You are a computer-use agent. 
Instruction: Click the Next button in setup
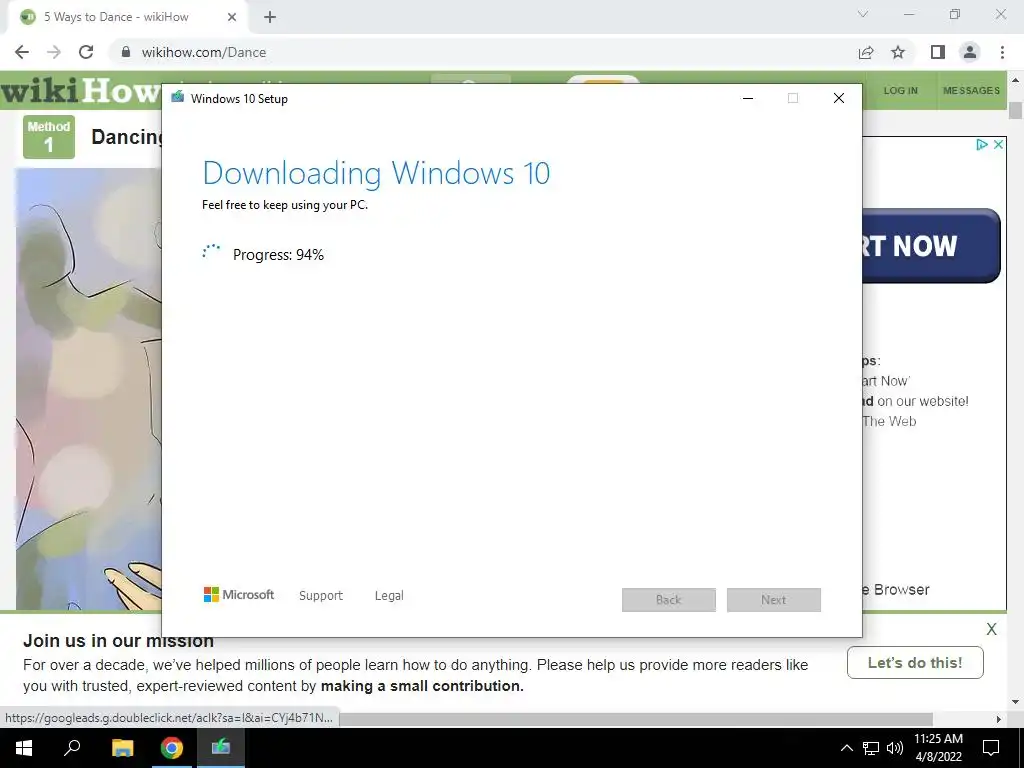(x=774, y=600)
